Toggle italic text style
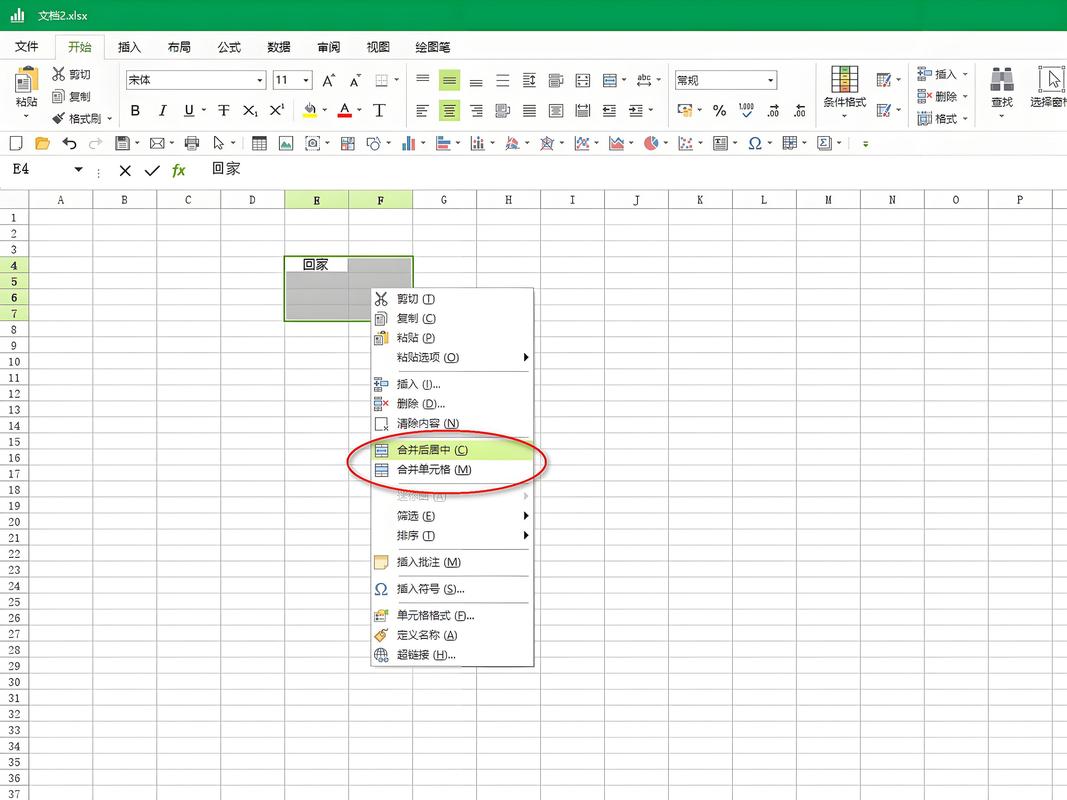Screen dimensions: 1067x800 (x=162, y=111)
